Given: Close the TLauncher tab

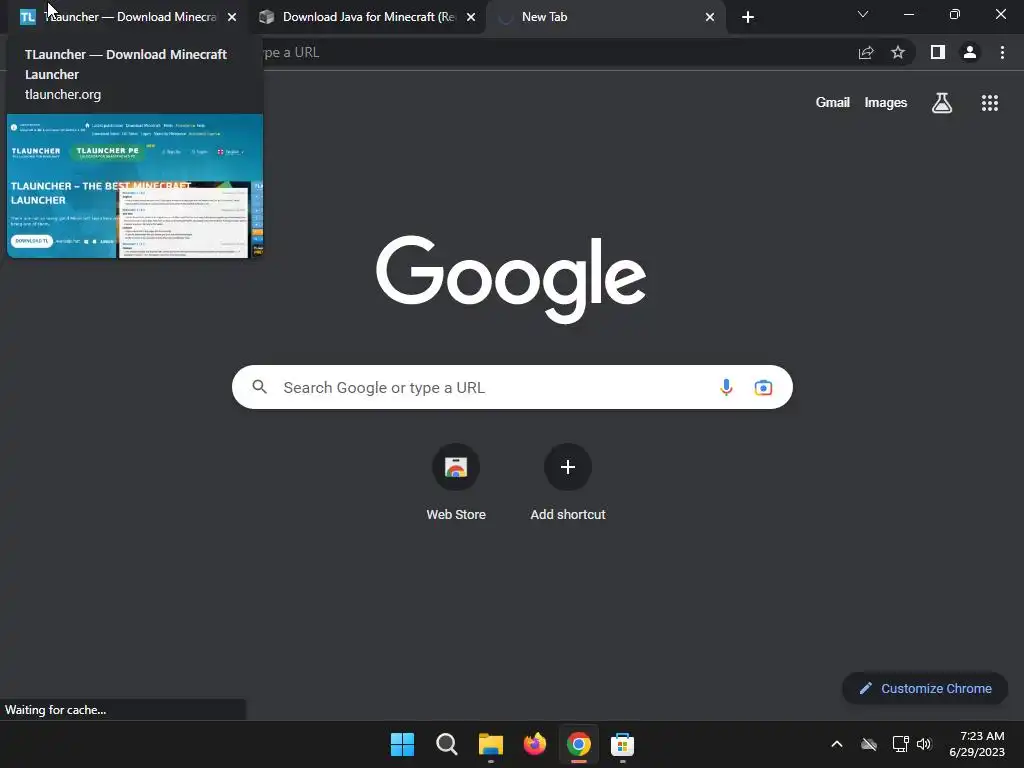Looking at the screenshot, I should pos(232,18).
